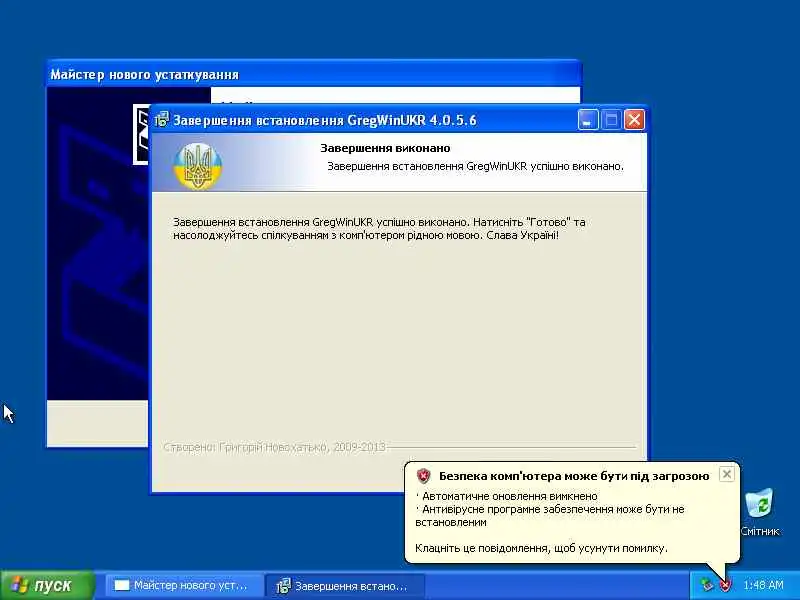Screen dimensions: 800x600
Task: Click the red shield icon in security balloon
Action: (423, 476)
